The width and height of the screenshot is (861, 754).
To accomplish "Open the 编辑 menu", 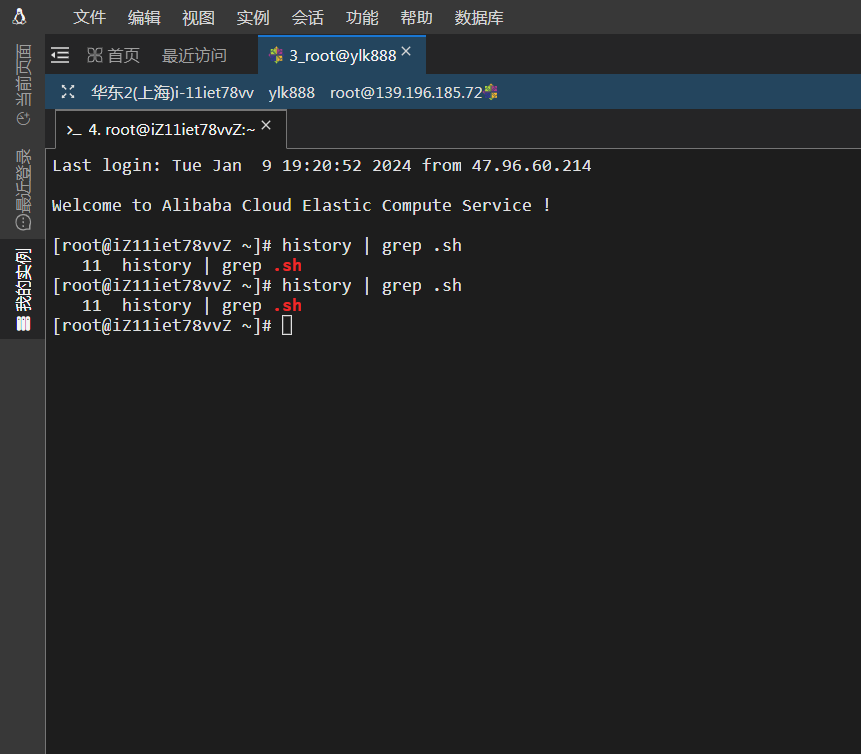I will point(144,18).
